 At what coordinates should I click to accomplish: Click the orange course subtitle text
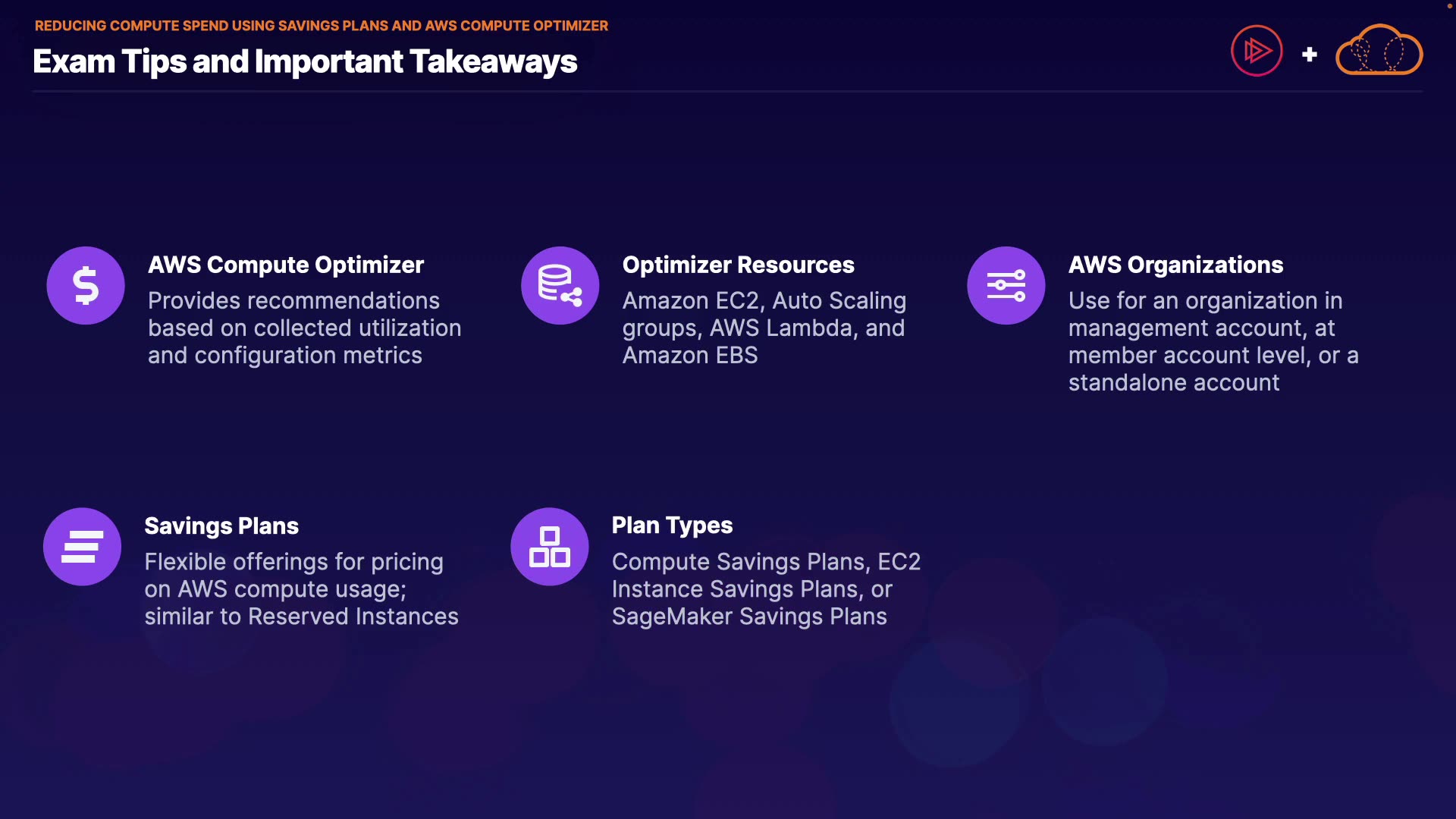coord(322,26)
